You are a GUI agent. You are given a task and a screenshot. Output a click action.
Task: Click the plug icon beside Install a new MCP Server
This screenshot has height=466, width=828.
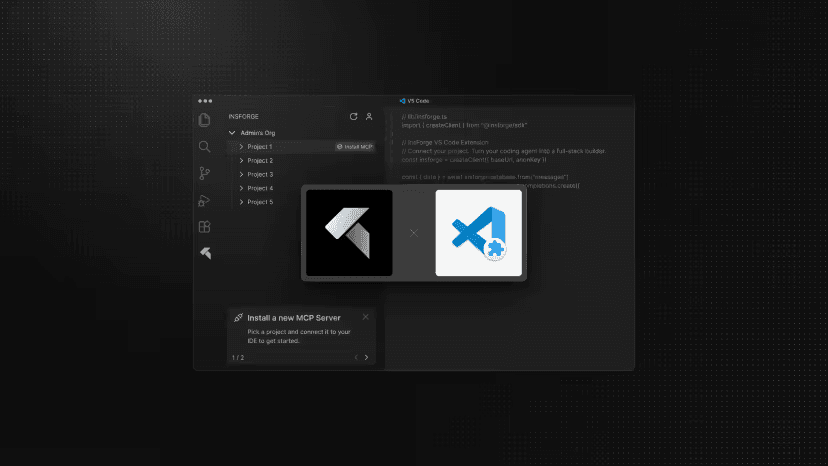coord(238,318)
